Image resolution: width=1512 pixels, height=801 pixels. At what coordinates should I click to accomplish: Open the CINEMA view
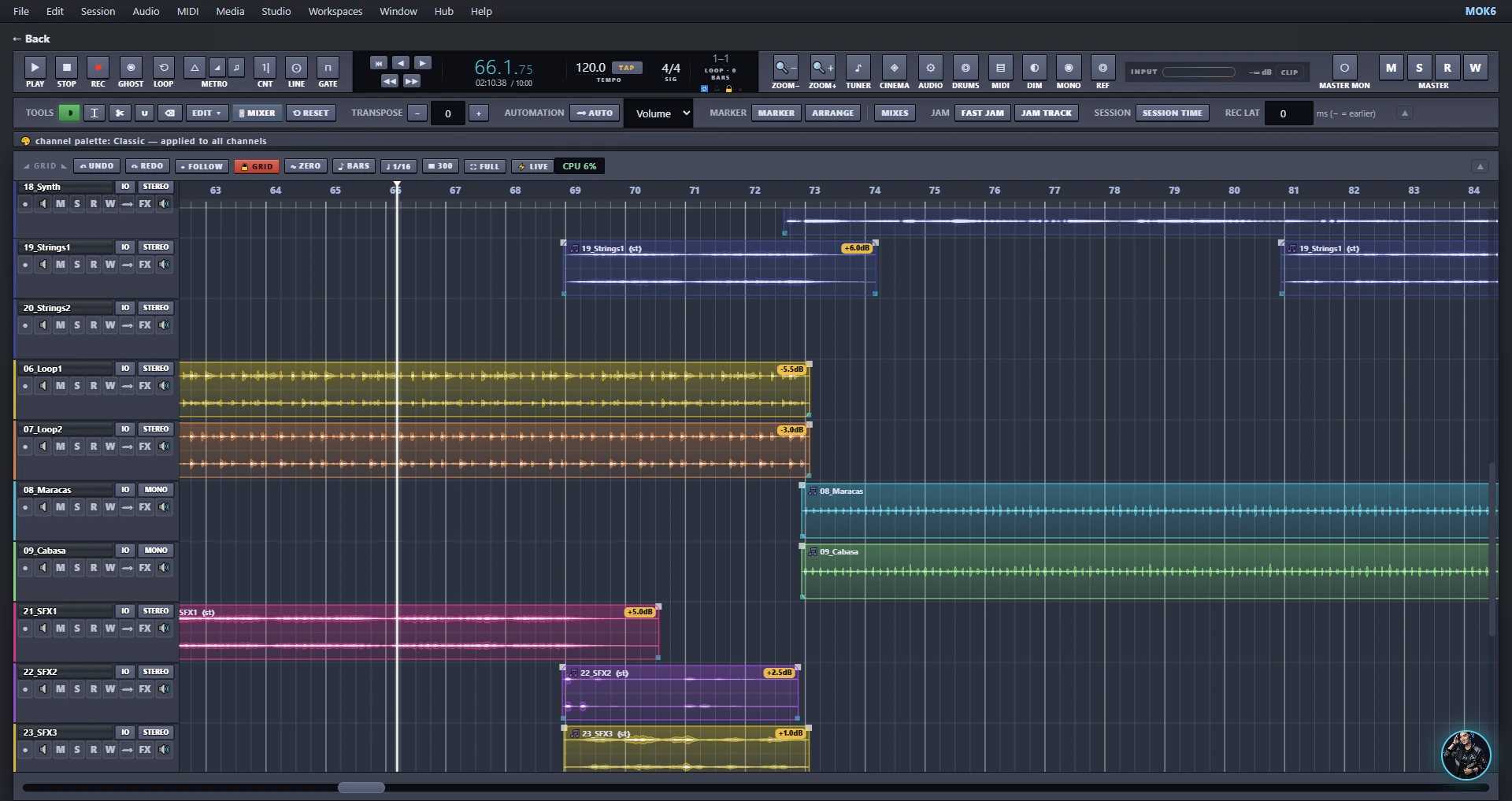894,68
